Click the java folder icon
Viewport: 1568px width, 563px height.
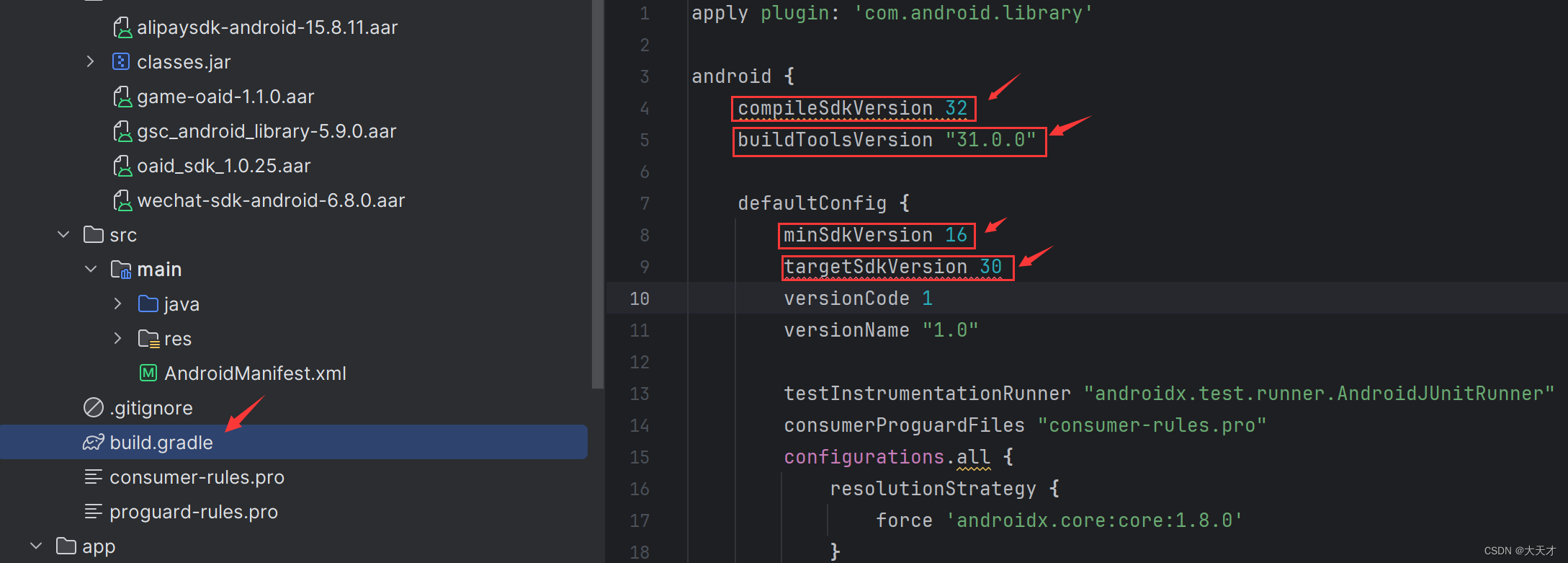(x=148, y=304)
